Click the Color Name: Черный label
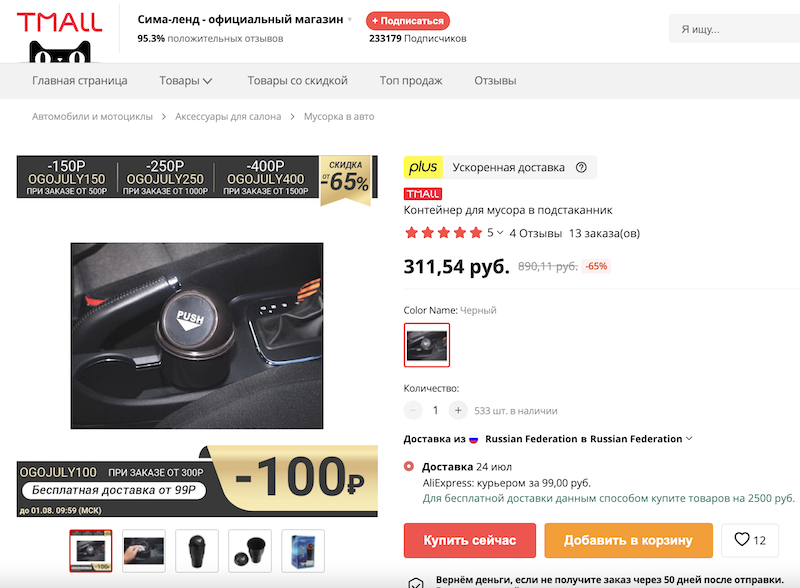 449,310
